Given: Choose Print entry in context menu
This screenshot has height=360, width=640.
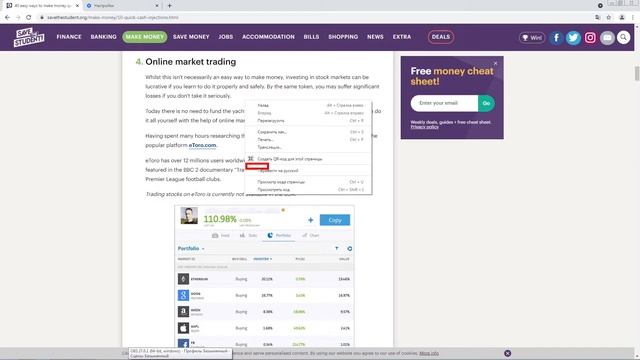Looking at the screenshot, I should (x=308, y=140).
